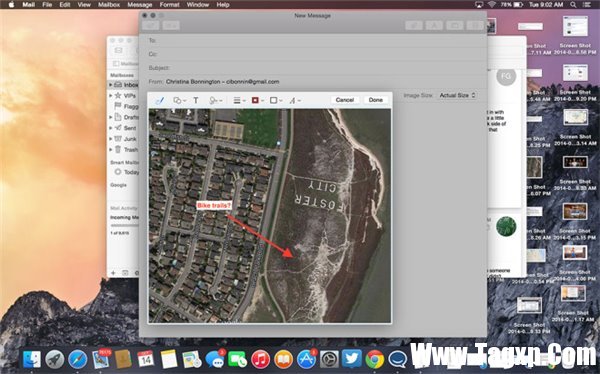Open the Mailbox menu
600x374 pixels.
tap(109, 5)
